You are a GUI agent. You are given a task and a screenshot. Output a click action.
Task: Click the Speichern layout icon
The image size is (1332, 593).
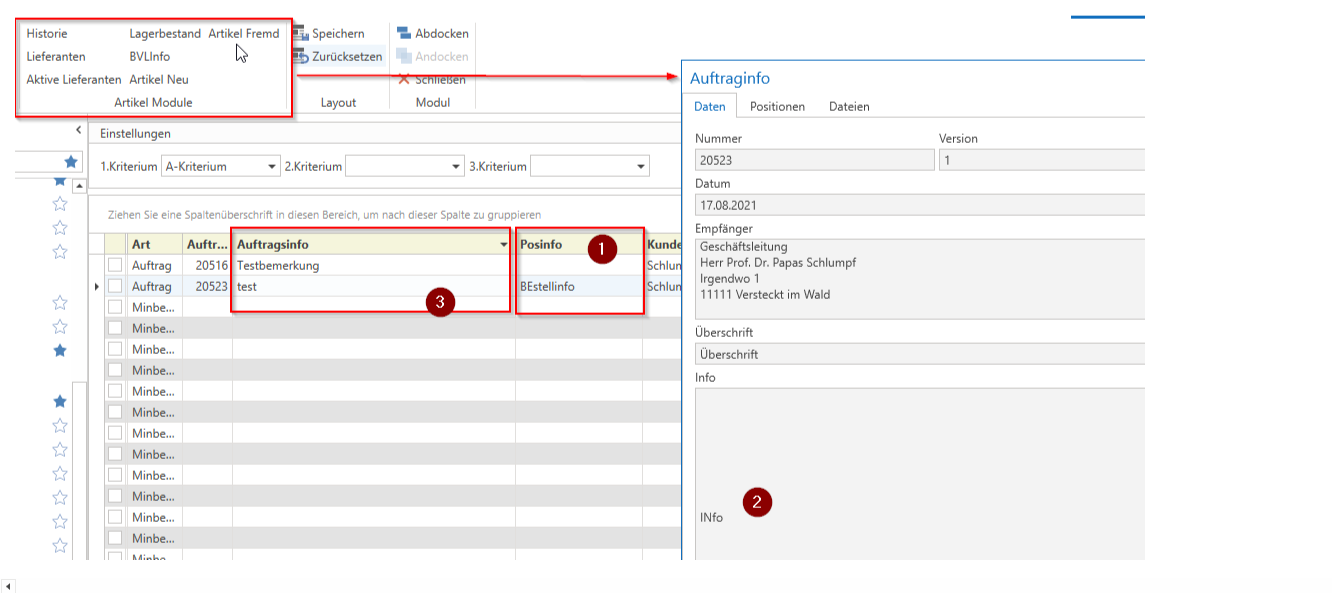[301, 34]
